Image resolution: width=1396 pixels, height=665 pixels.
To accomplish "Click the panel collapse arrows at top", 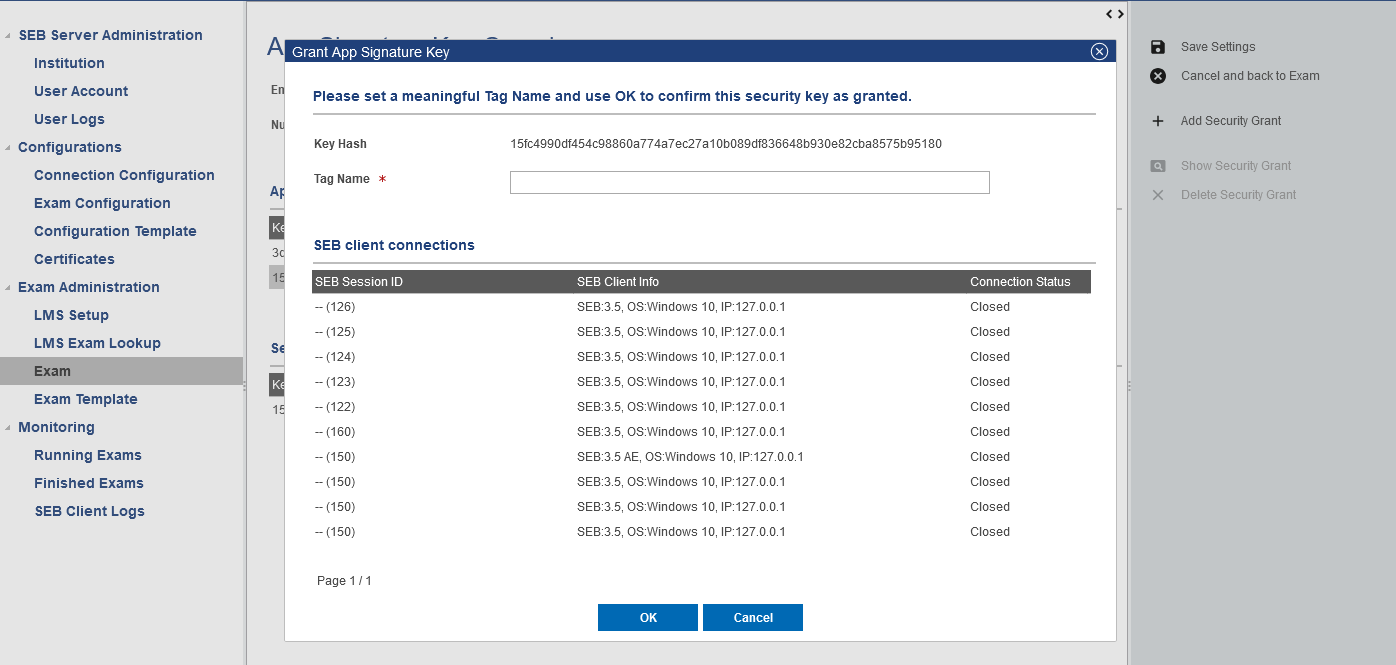I will tap(1115, 14).
